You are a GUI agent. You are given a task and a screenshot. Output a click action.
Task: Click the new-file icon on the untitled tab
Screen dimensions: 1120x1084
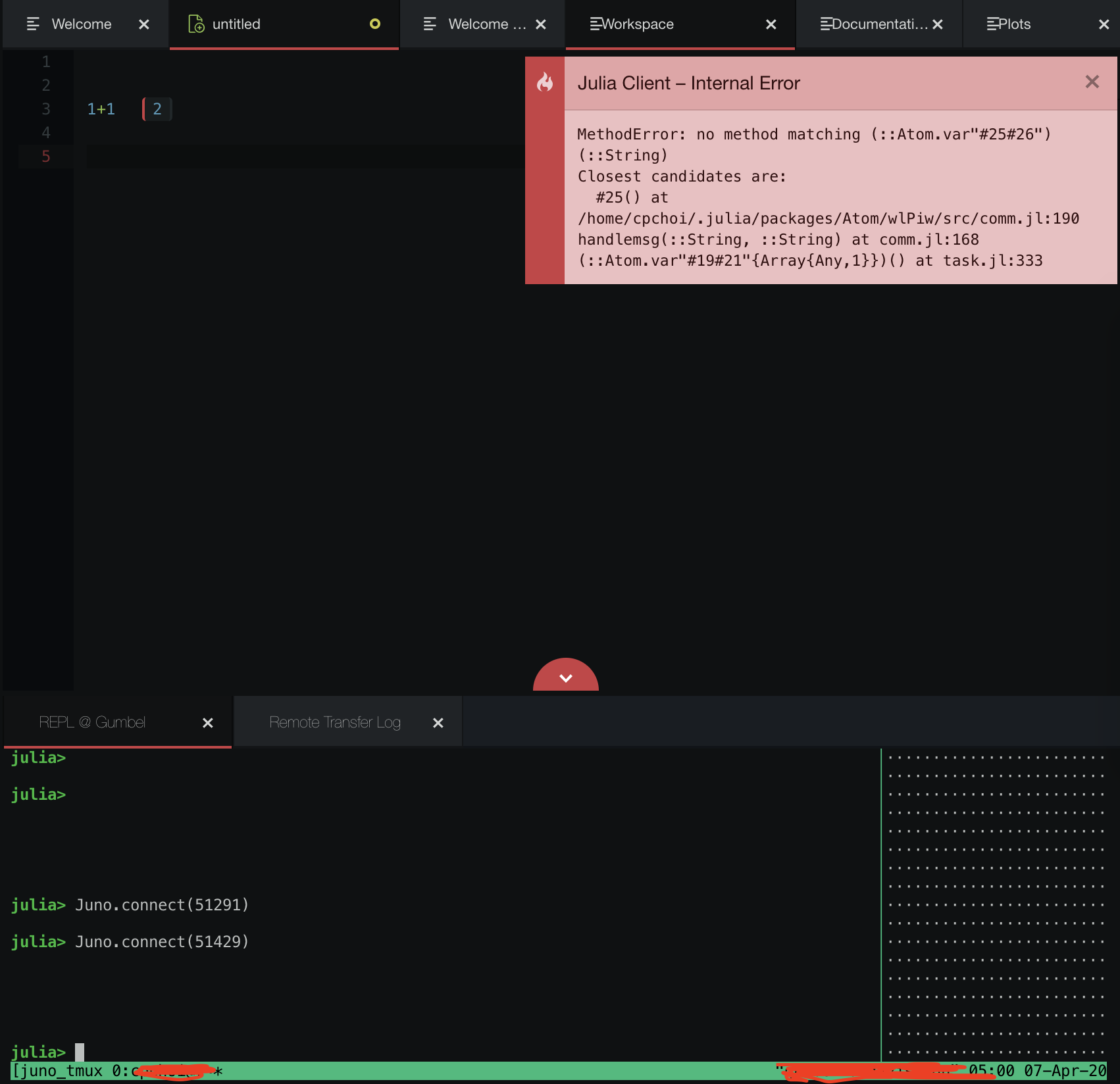[195, 24]
